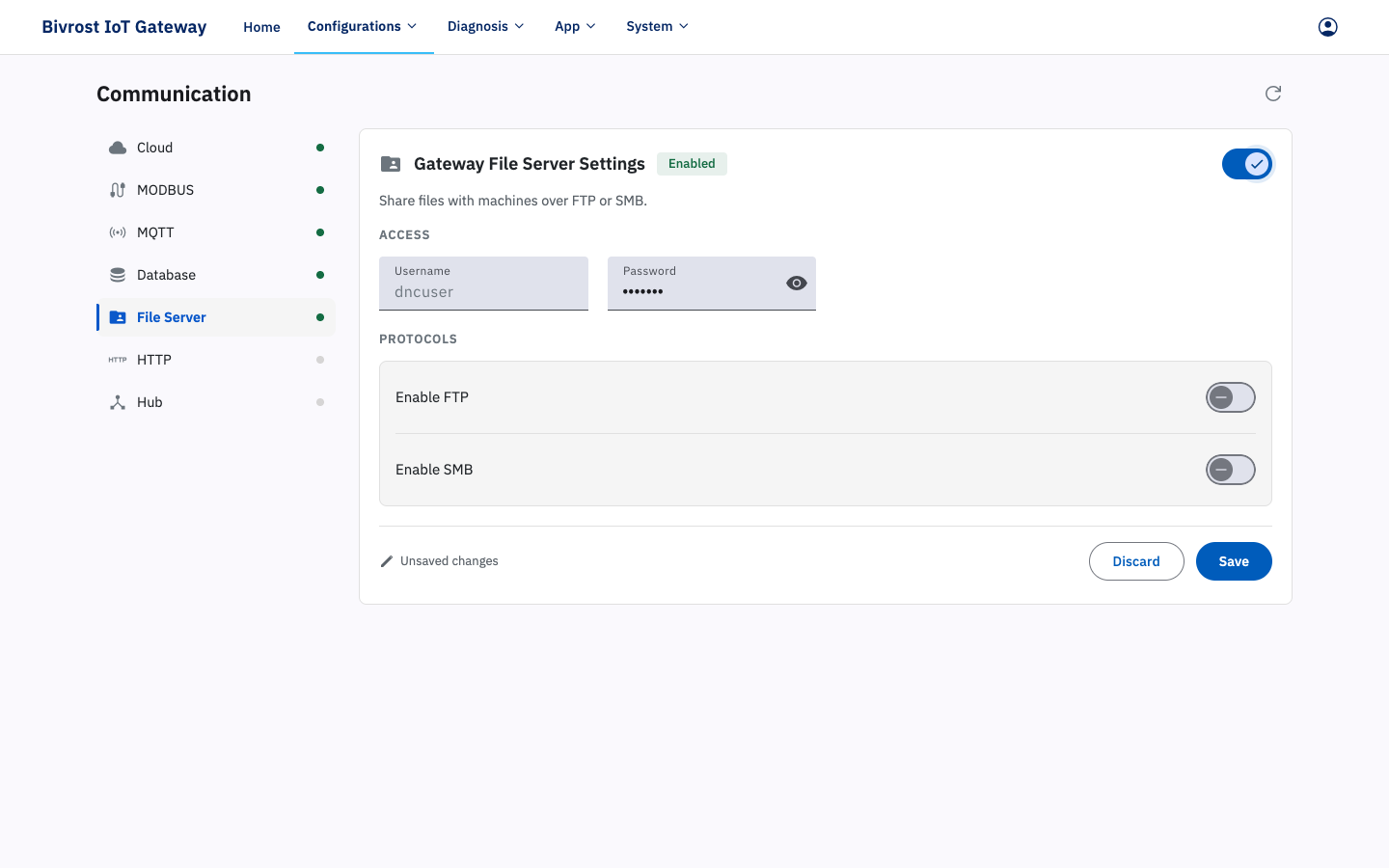Click the Bivrost IoT Gateway logo

tap(124, 27)
